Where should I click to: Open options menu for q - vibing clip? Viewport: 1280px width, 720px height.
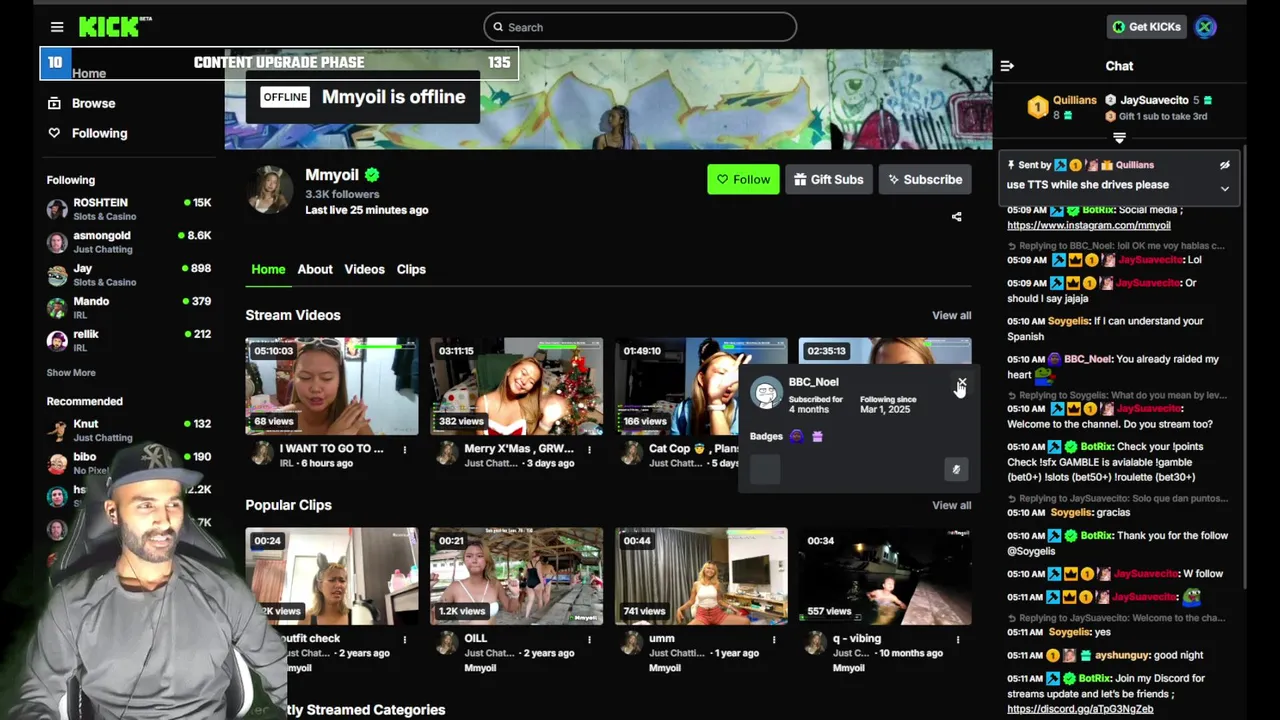click(x=957, y=639)
